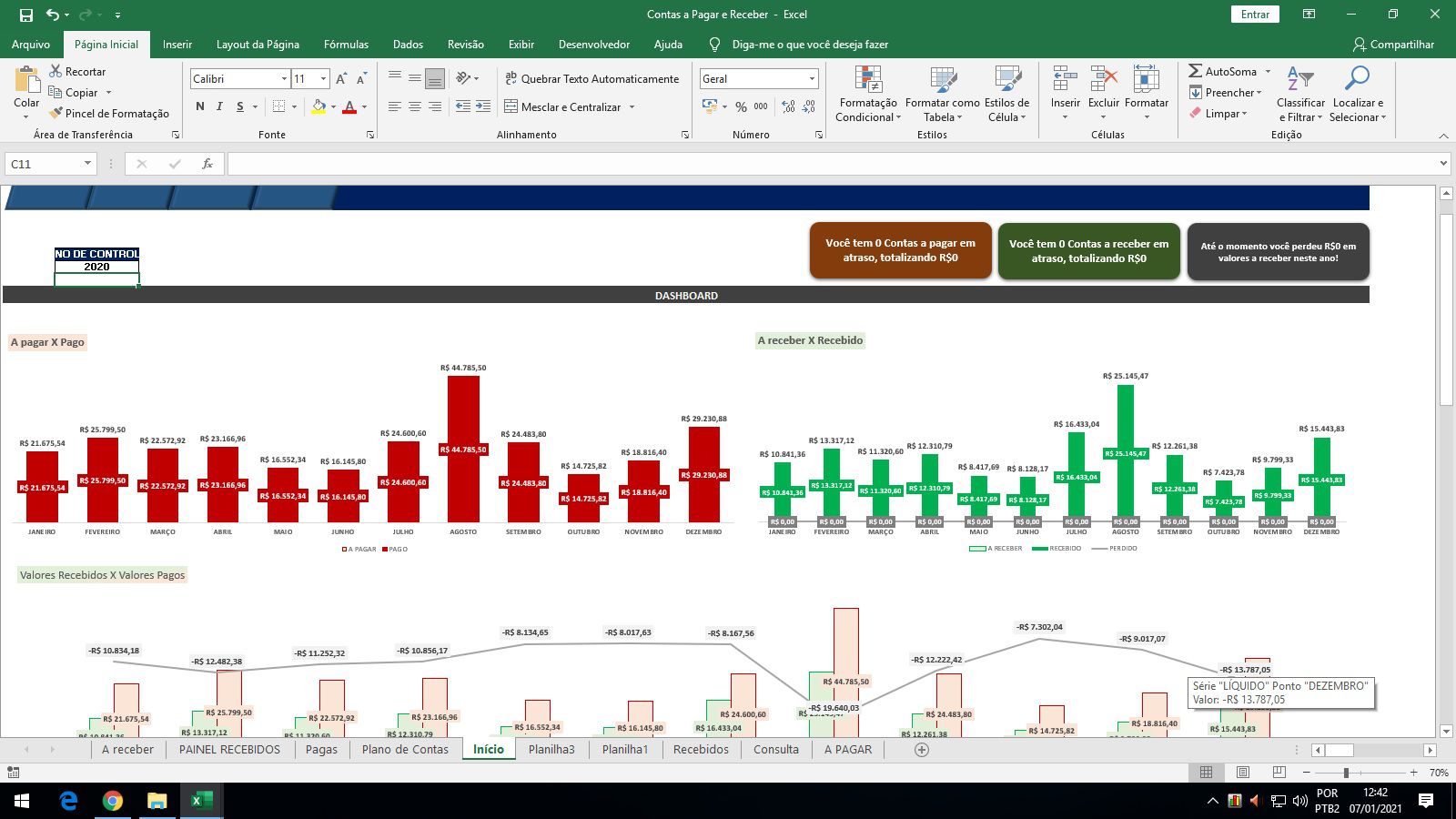Click the zoom slider handle
Viewport: 1456px width, 819px height.
pyautogui.click(x=1346, y=773)
